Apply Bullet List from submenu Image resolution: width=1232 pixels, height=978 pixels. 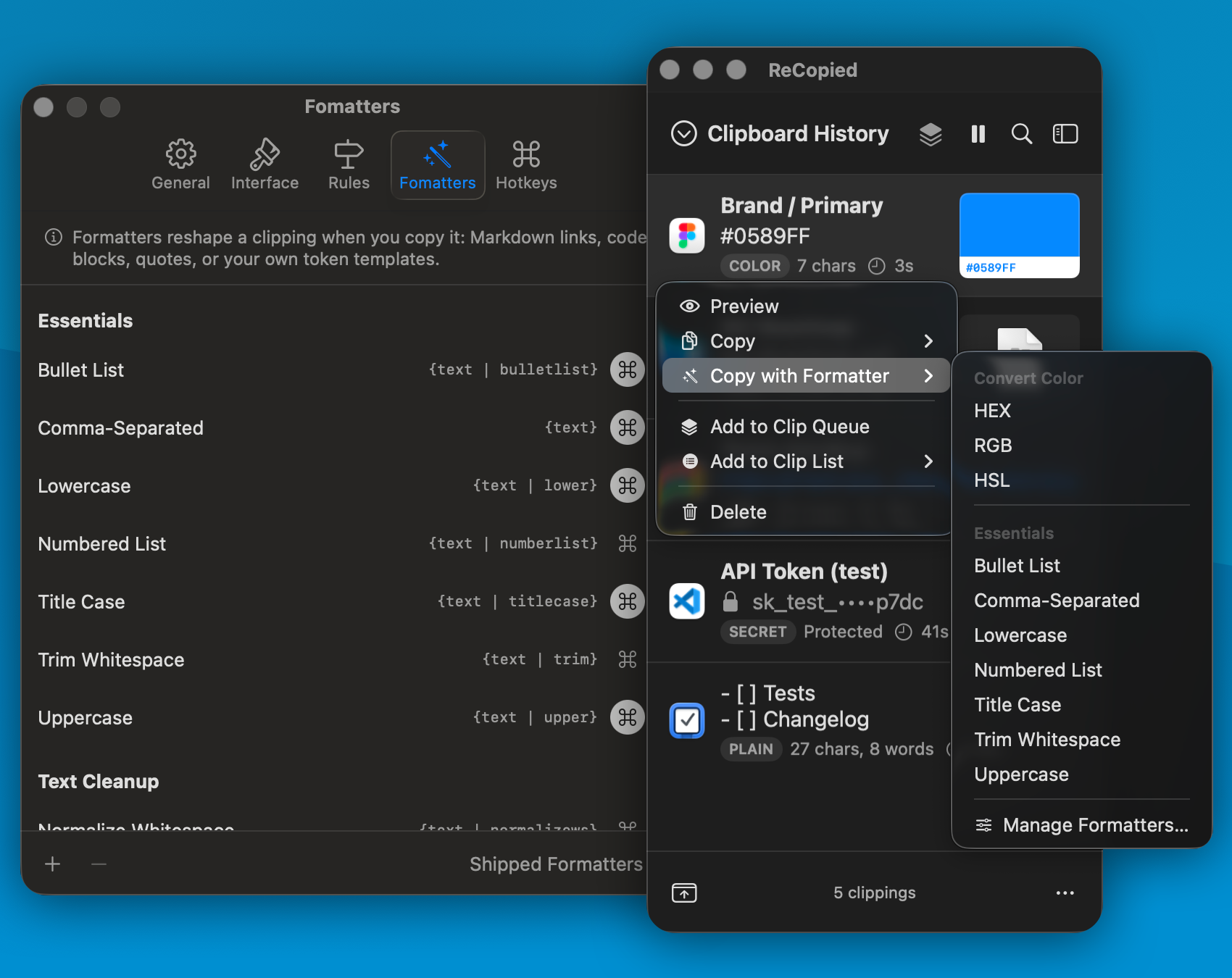pyautogui.click(x=1081, y=566)
